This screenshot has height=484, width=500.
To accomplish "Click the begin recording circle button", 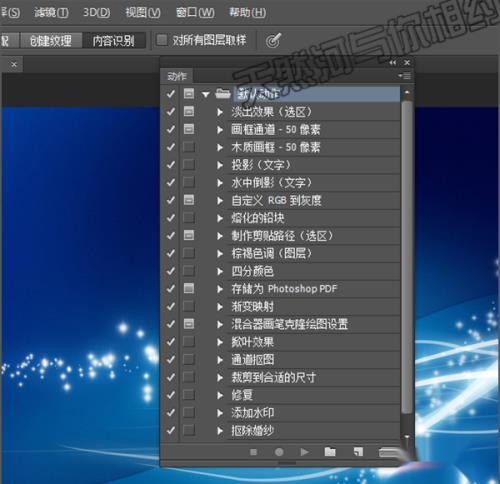I will pyautogui.click(x=279, y=452).
